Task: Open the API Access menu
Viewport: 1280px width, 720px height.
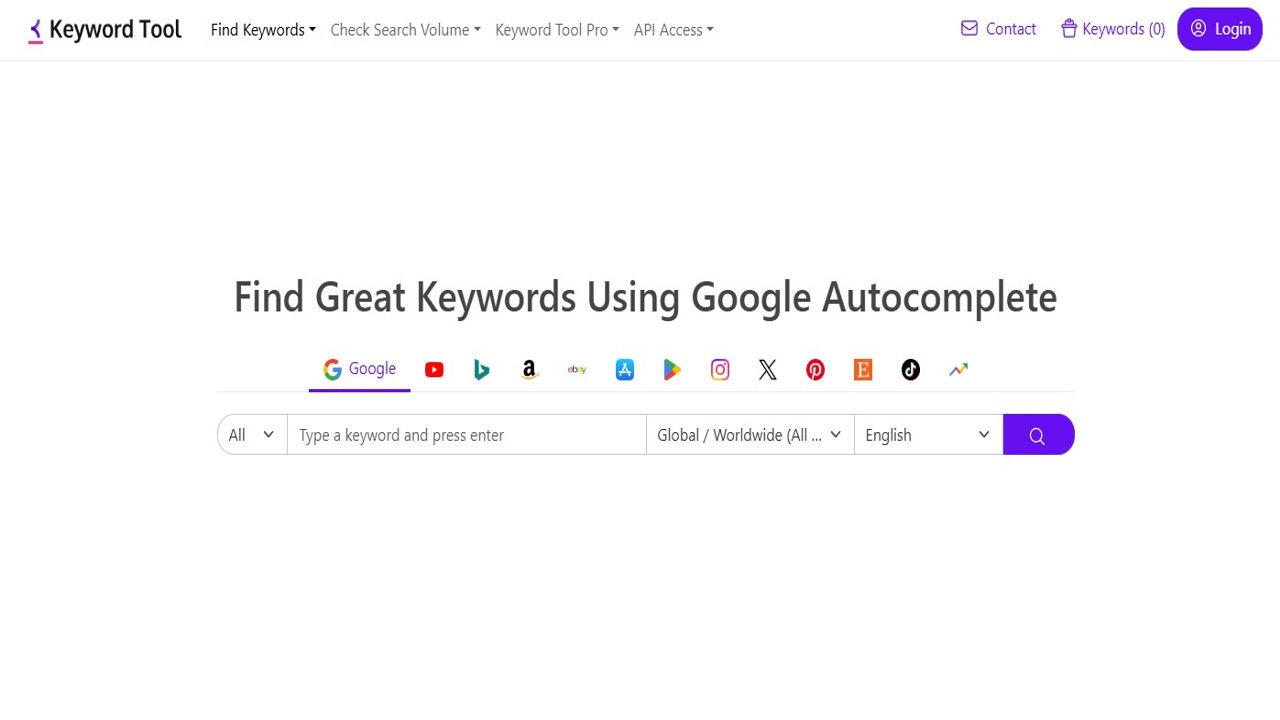Action: pos(674,30)
